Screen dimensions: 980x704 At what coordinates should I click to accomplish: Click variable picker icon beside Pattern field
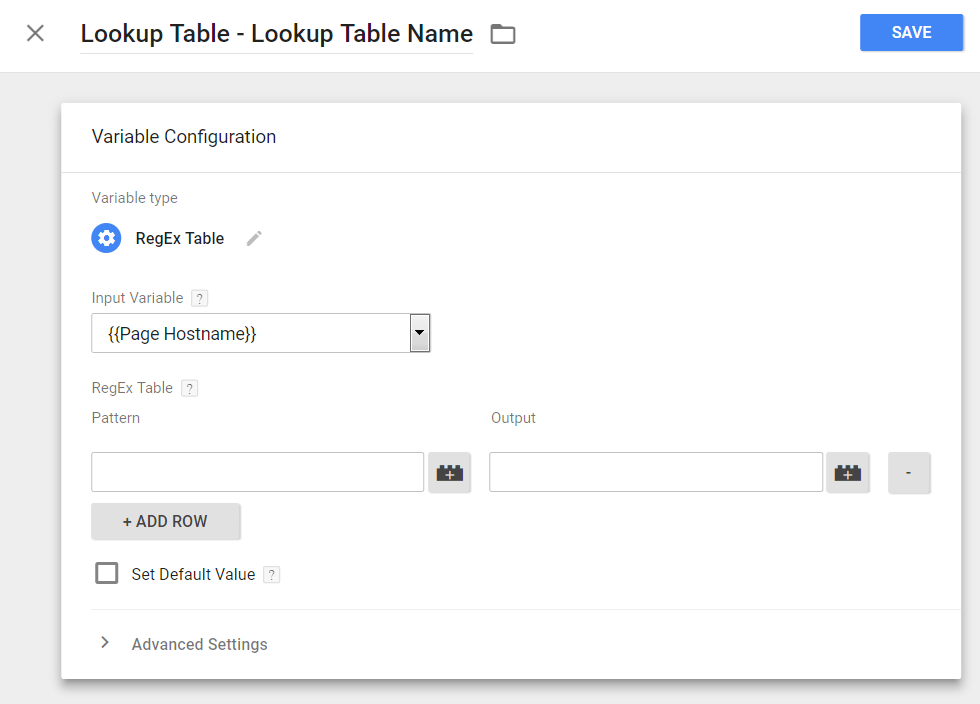coord(450,473)
